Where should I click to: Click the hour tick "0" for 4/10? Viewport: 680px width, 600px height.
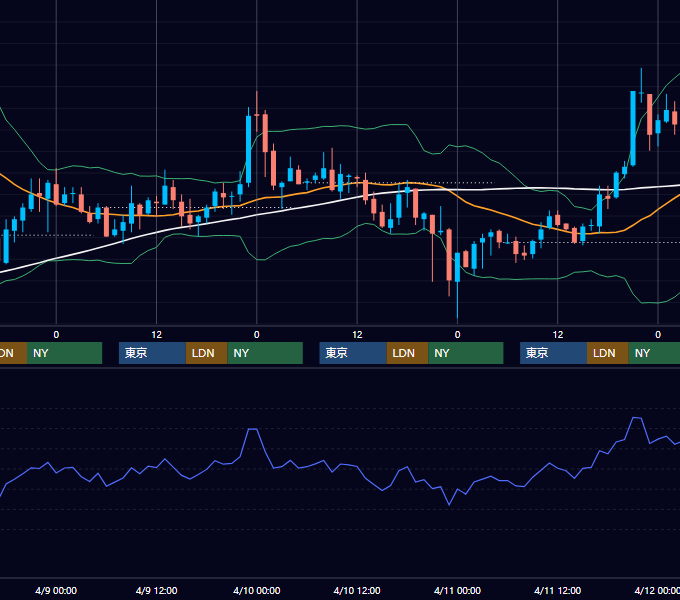coord(257,335)
